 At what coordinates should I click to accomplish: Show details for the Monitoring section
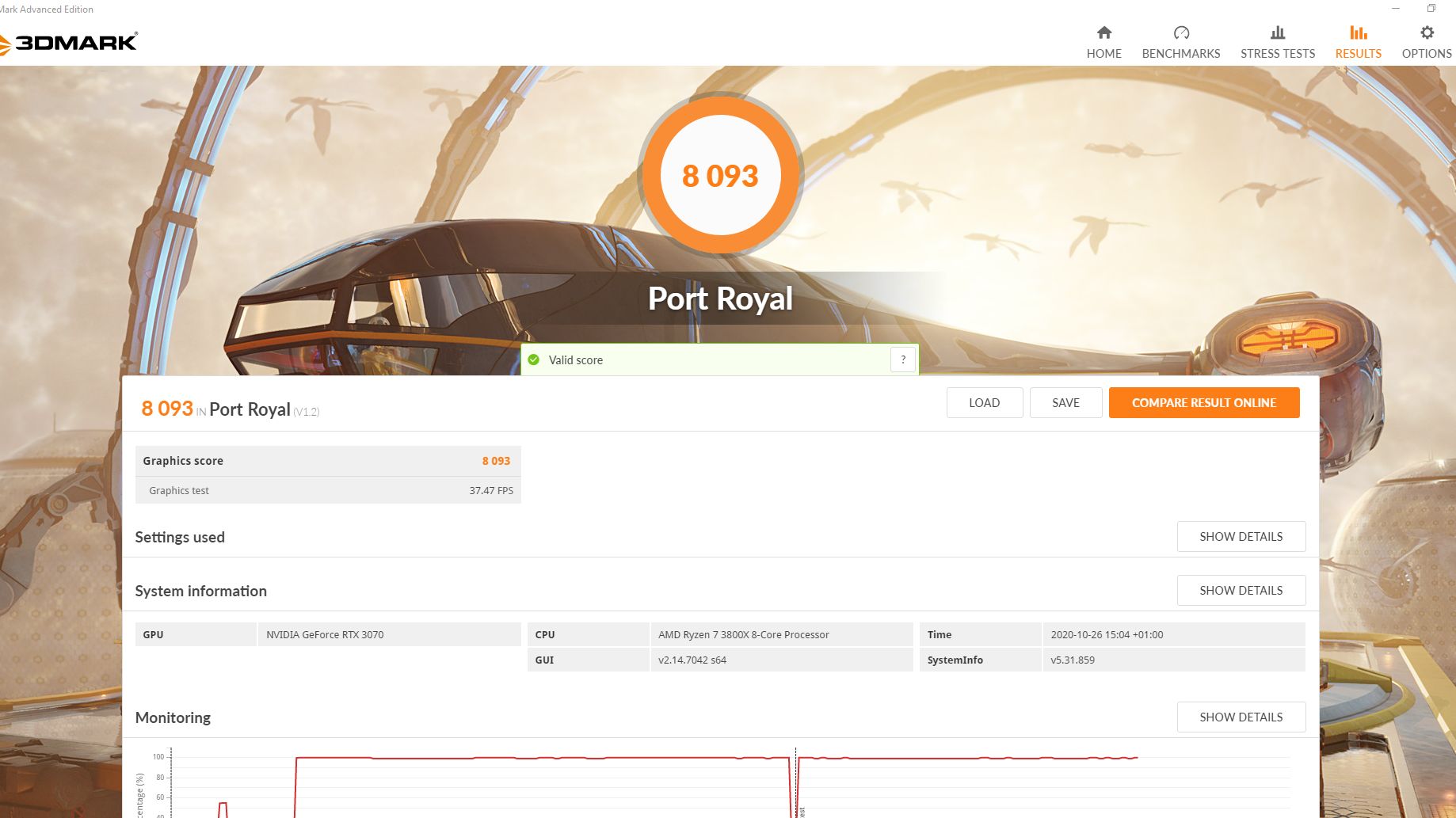(1241, 717)
